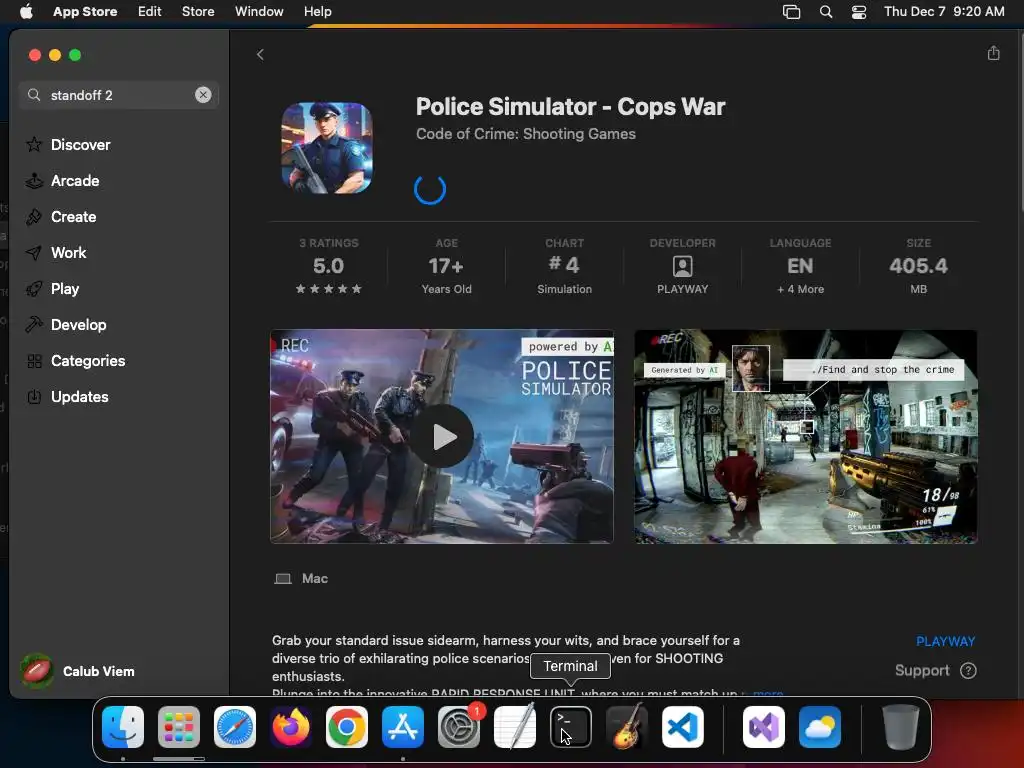Viewport: 1024px width, 768px height.
Task: Launch Firefox from the Dock
Action: pos(291,727)
